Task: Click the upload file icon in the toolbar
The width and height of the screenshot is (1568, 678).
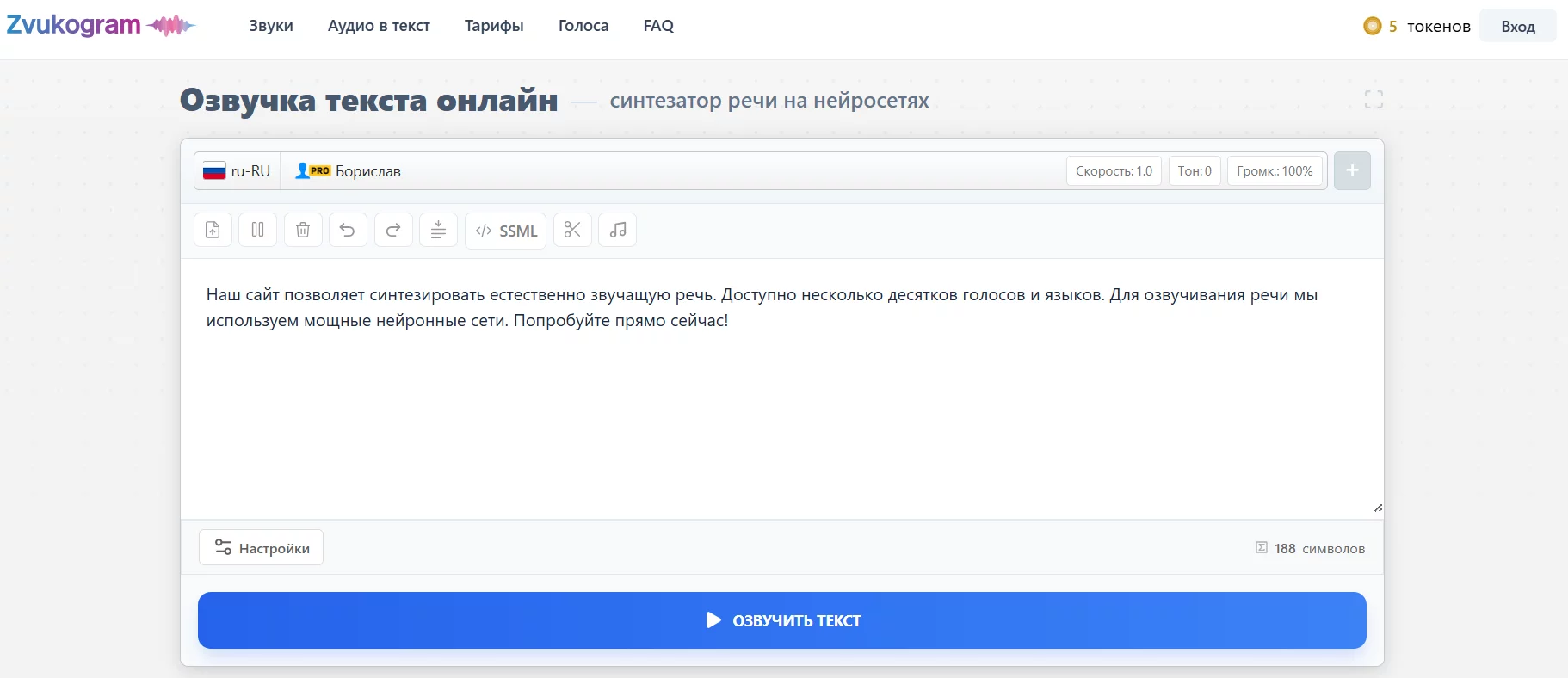Action: (x=213, y=231)
